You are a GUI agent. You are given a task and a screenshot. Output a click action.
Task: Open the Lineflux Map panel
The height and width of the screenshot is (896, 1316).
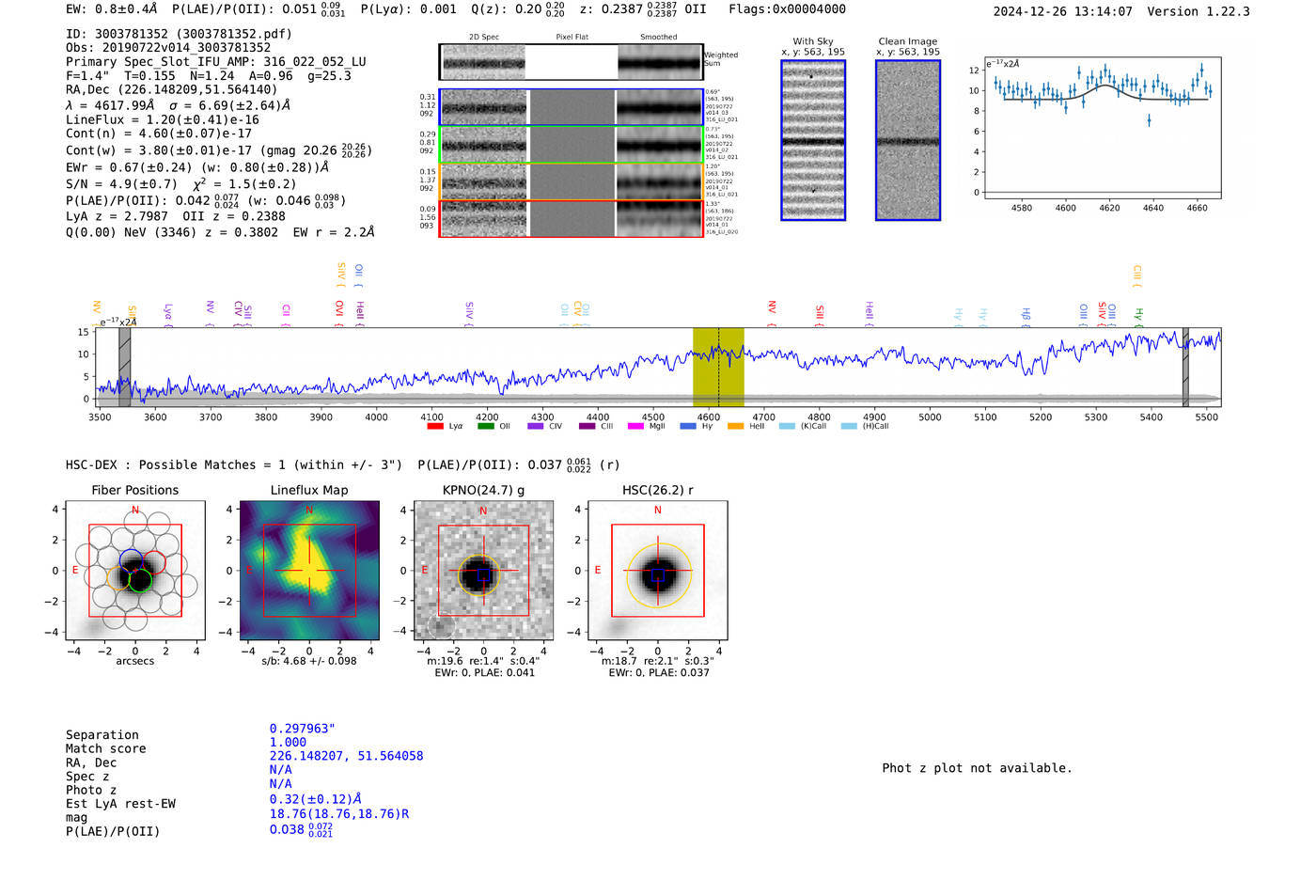click(309, 571)
